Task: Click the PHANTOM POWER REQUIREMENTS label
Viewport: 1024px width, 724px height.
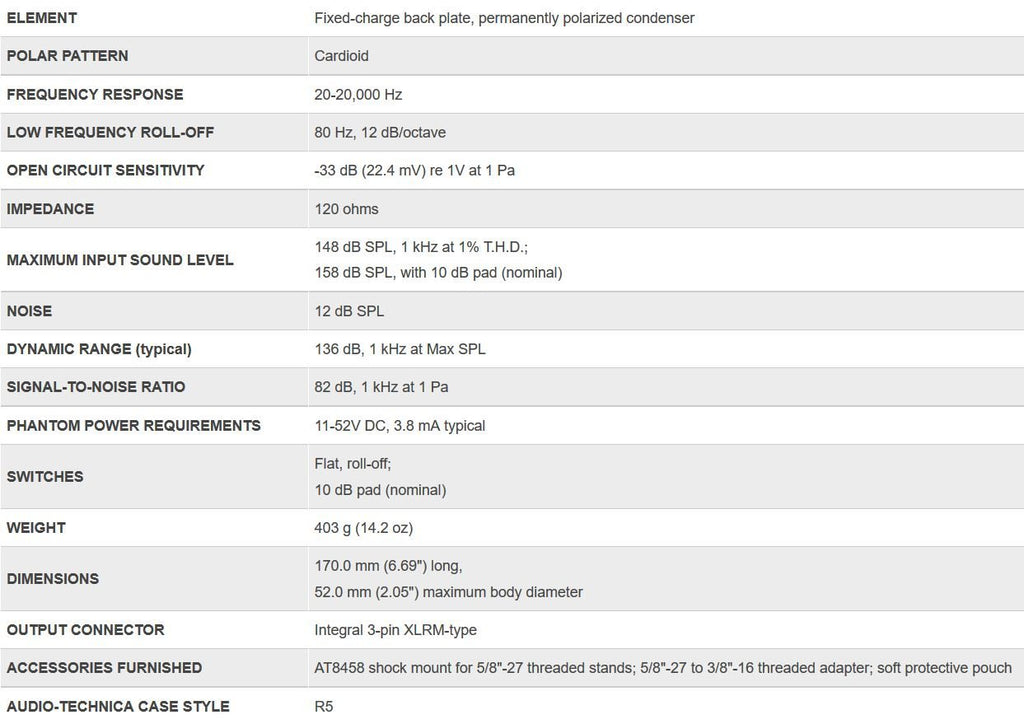Action: point(133,425)
